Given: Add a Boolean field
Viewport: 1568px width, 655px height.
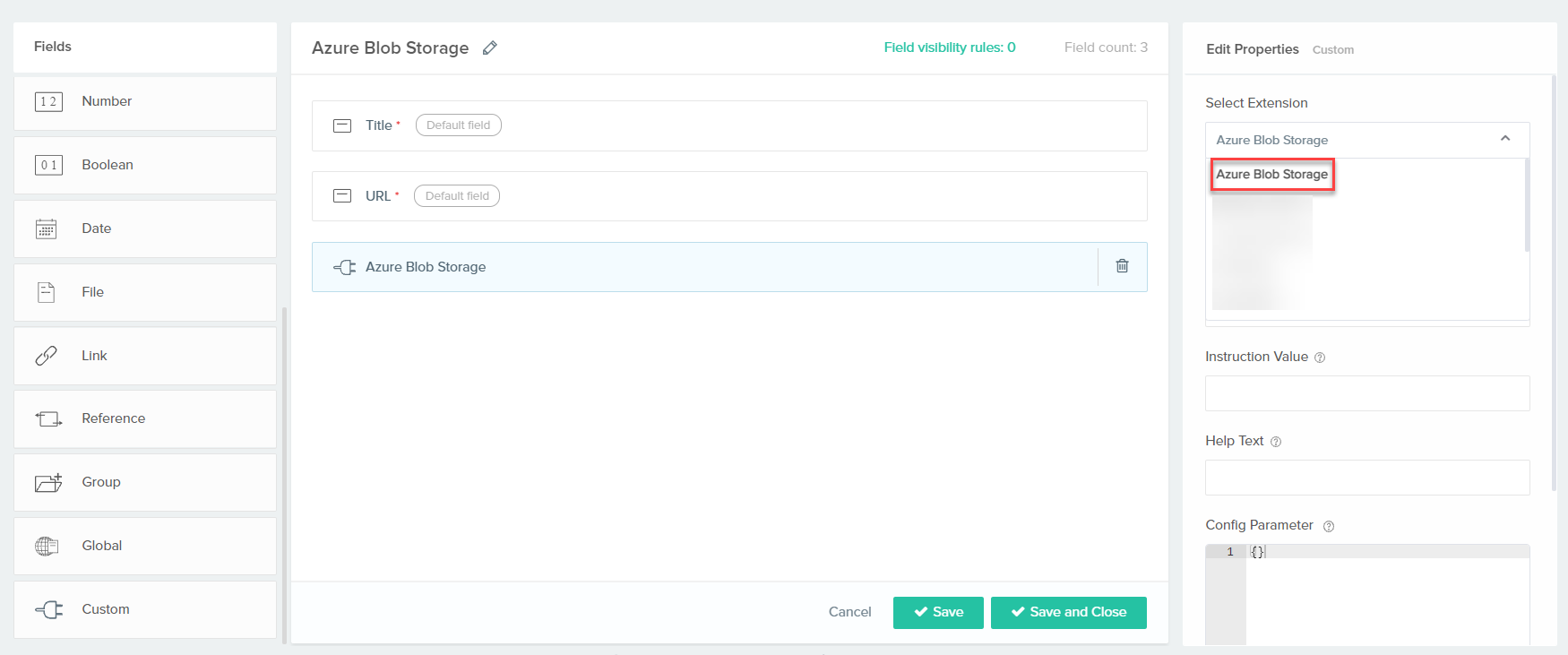Looking at the screenshot, I should [145, 165].
